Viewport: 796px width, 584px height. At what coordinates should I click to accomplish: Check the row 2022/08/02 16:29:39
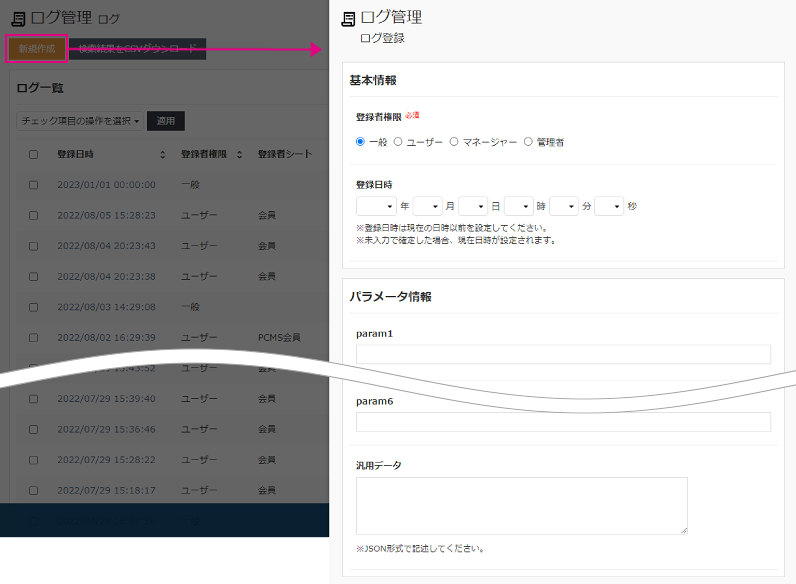(34, 338)
